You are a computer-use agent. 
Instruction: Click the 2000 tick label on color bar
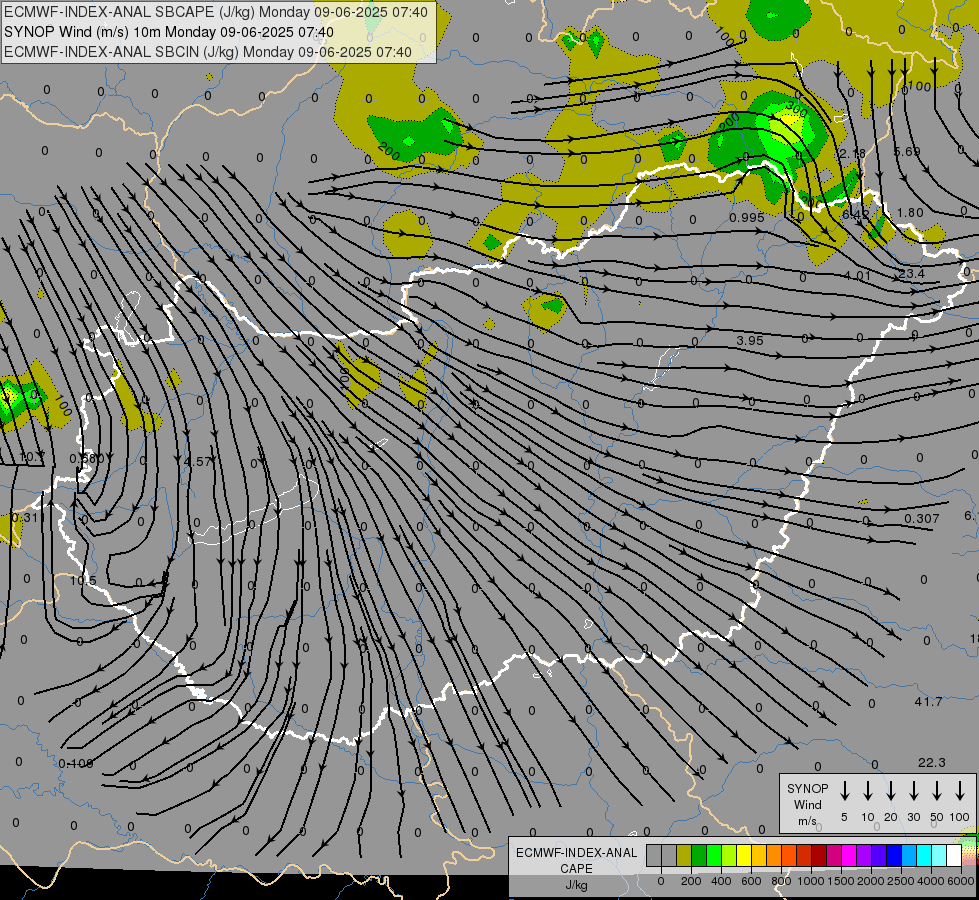point(870,881)
